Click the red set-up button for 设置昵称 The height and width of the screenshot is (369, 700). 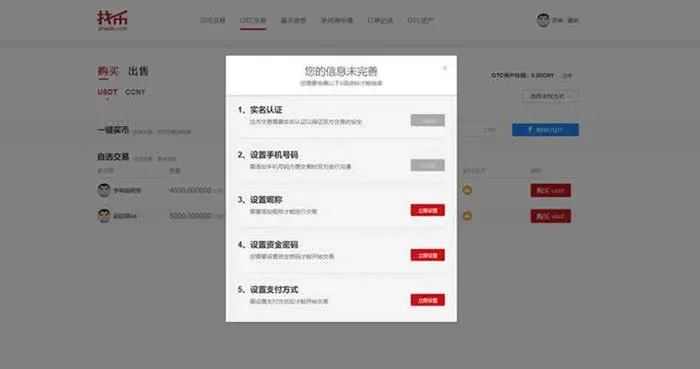427,210
